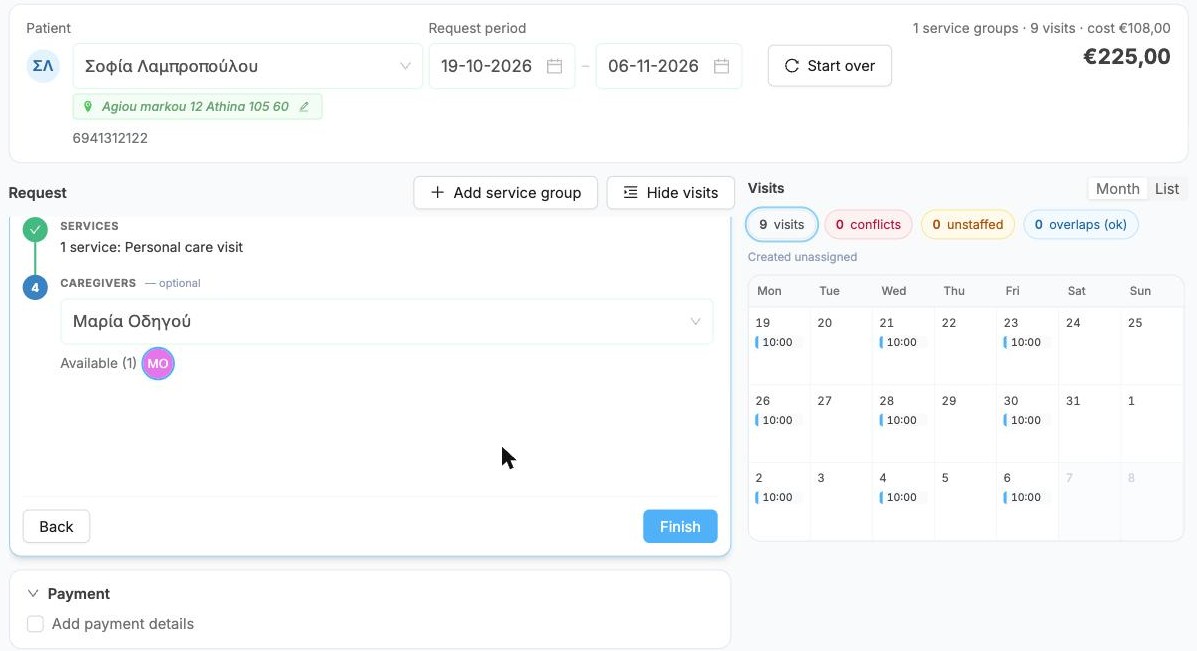The width and height of the screenshot is (1197, 651).
Task: Click the total price €225,00
Action: click(1127, 56)
